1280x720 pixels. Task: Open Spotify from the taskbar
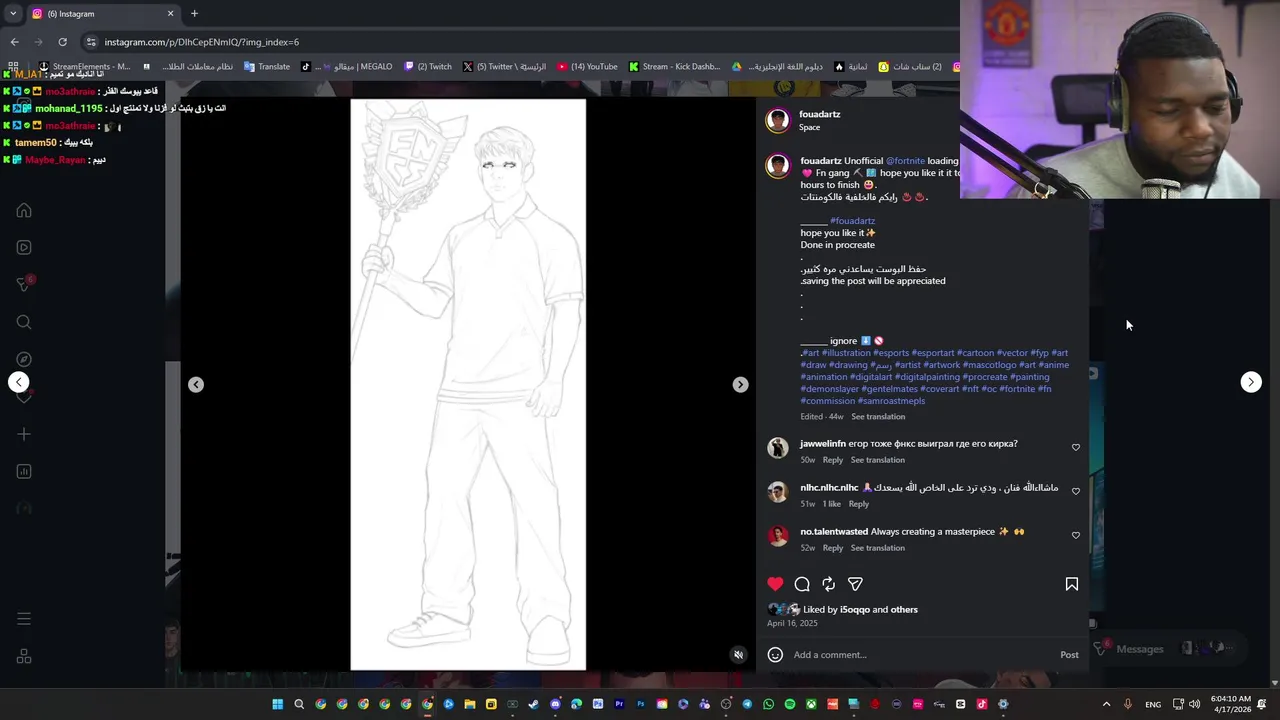(790, 704)
